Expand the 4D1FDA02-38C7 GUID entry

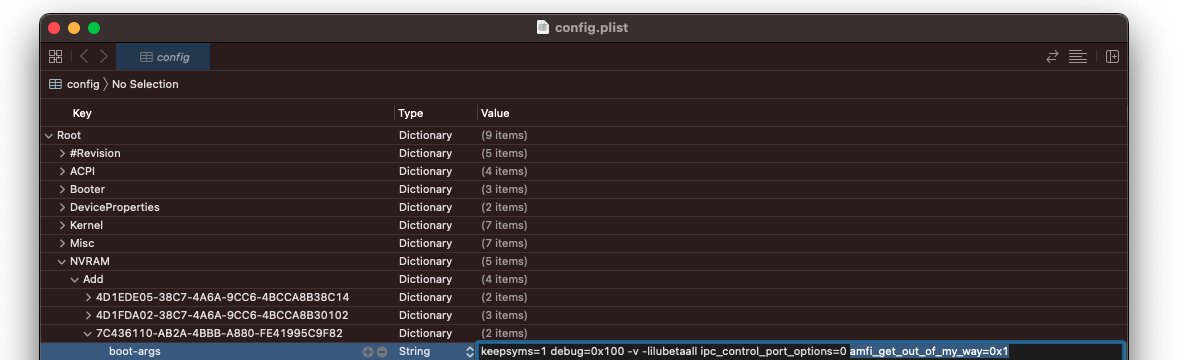click(88, 315)
